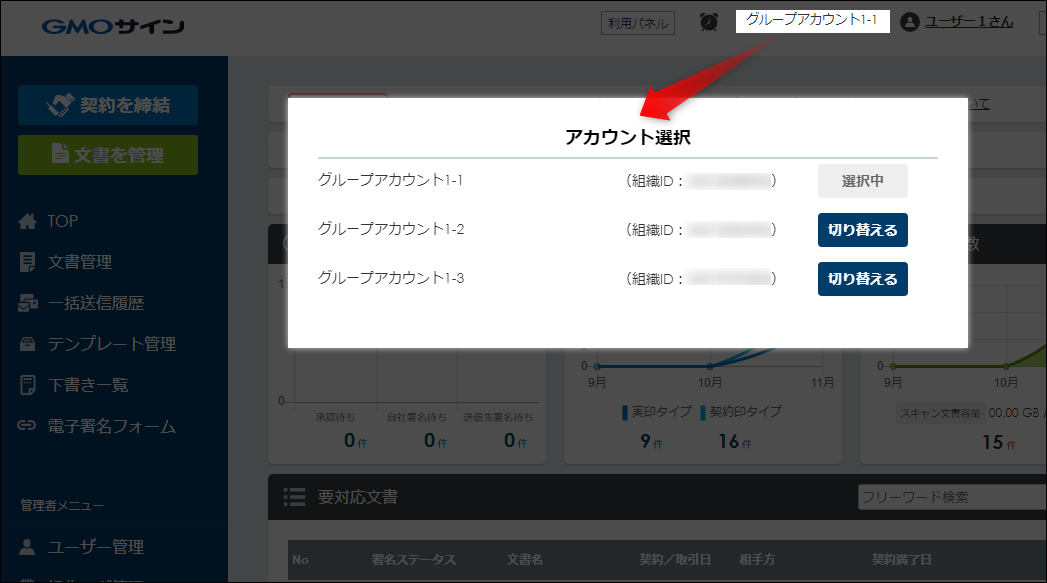Click the document icon beside 文書管理
Image resolution: width=1047 pixels, height=583 pixels.
pos(27,262)
